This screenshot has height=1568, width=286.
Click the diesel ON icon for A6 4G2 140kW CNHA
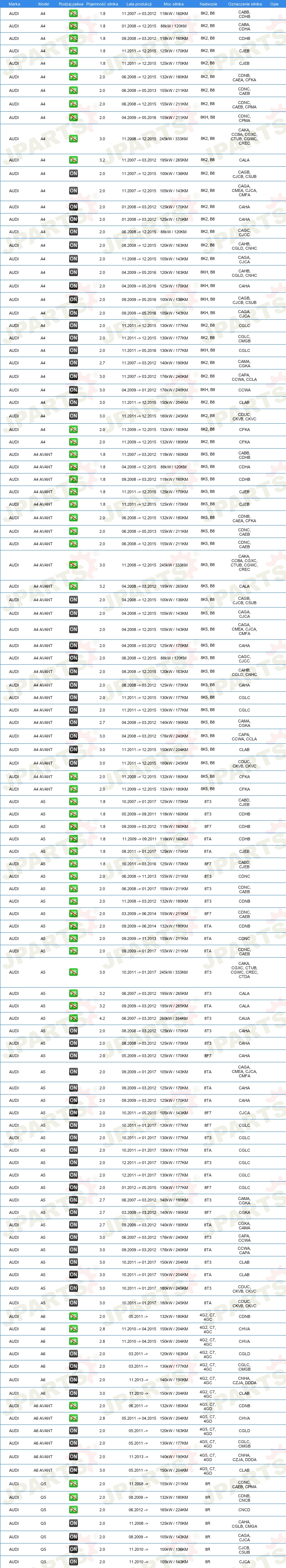[73, 1380]
